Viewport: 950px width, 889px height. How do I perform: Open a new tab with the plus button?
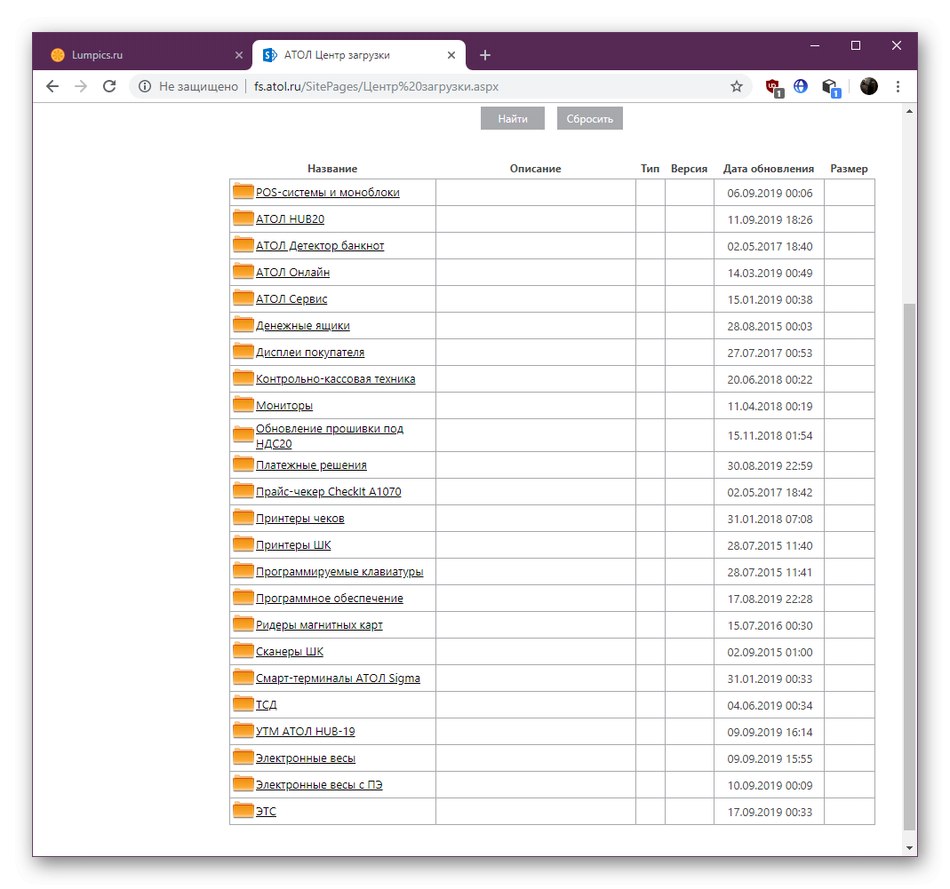(x=485, y=55)
